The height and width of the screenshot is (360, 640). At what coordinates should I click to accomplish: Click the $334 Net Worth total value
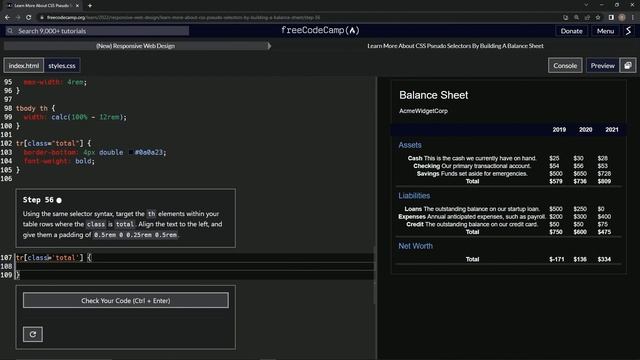click(604, 259)
